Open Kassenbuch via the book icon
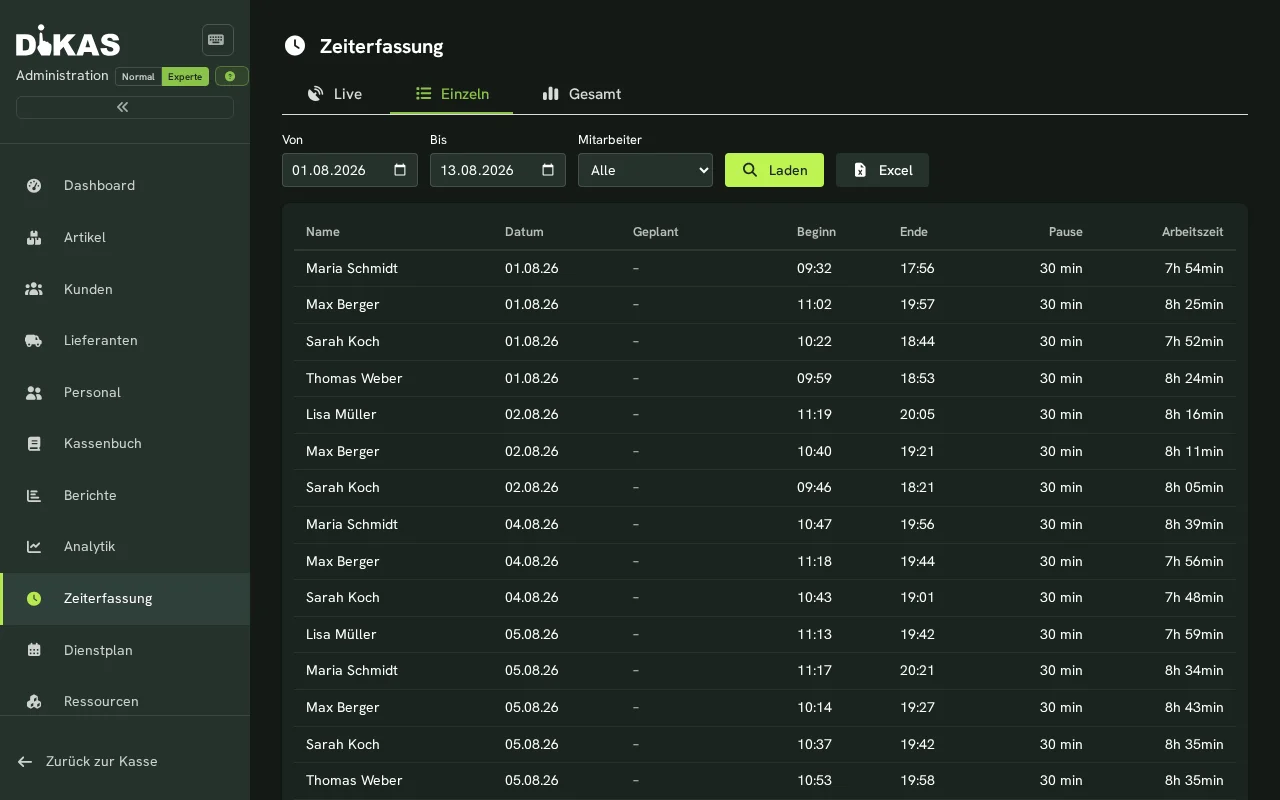The image size is (1280, 800). (x=34, y=444)
